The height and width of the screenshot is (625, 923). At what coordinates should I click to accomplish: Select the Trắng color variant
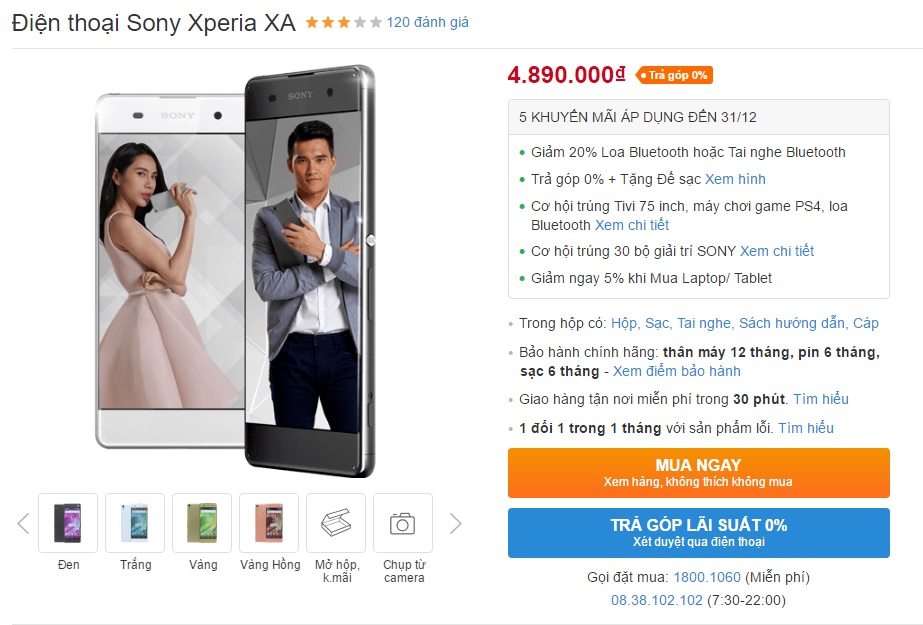coord(135,521)
